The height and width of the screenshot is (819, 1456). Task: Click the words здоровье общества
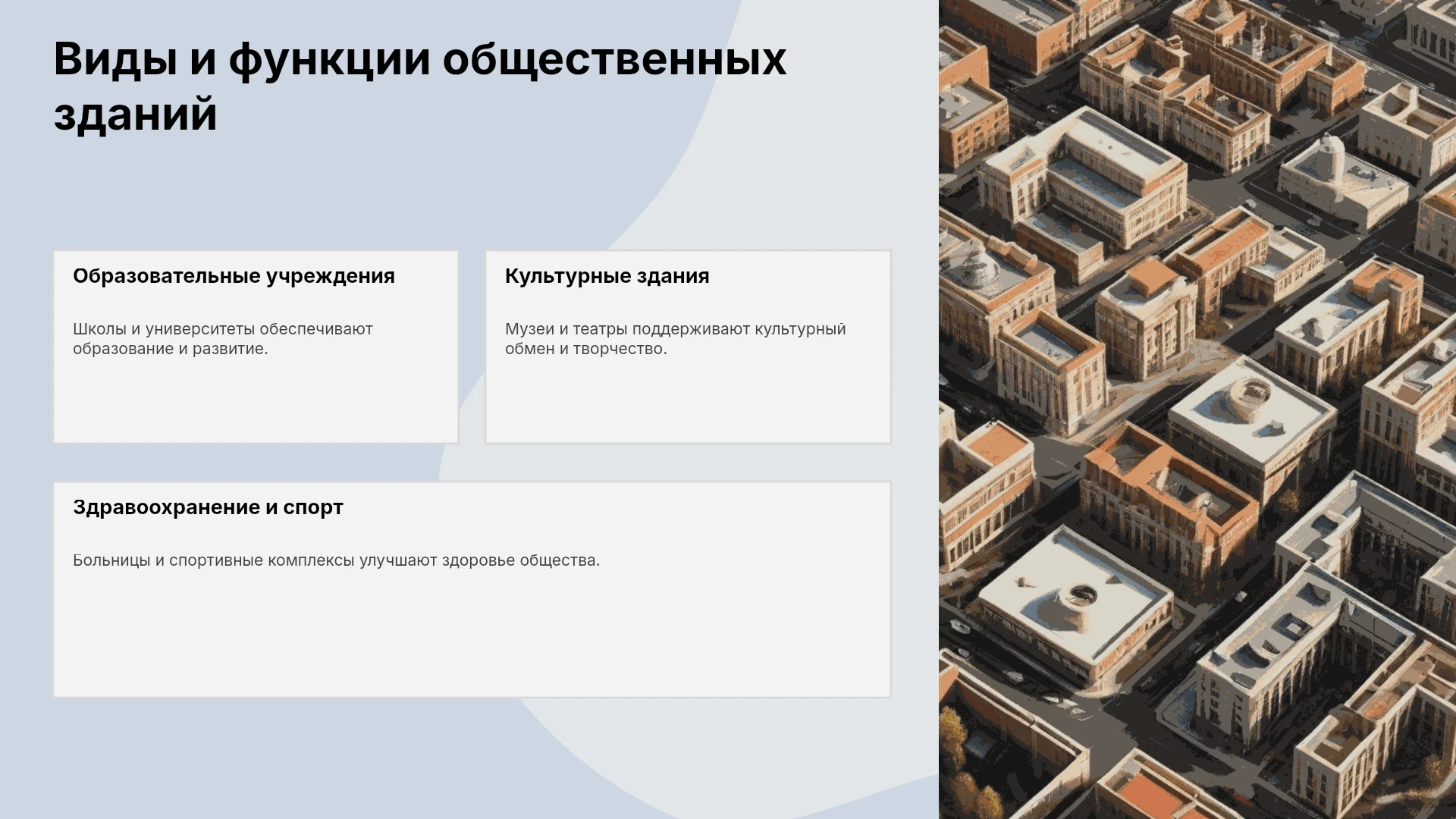[x=520, y=560]
